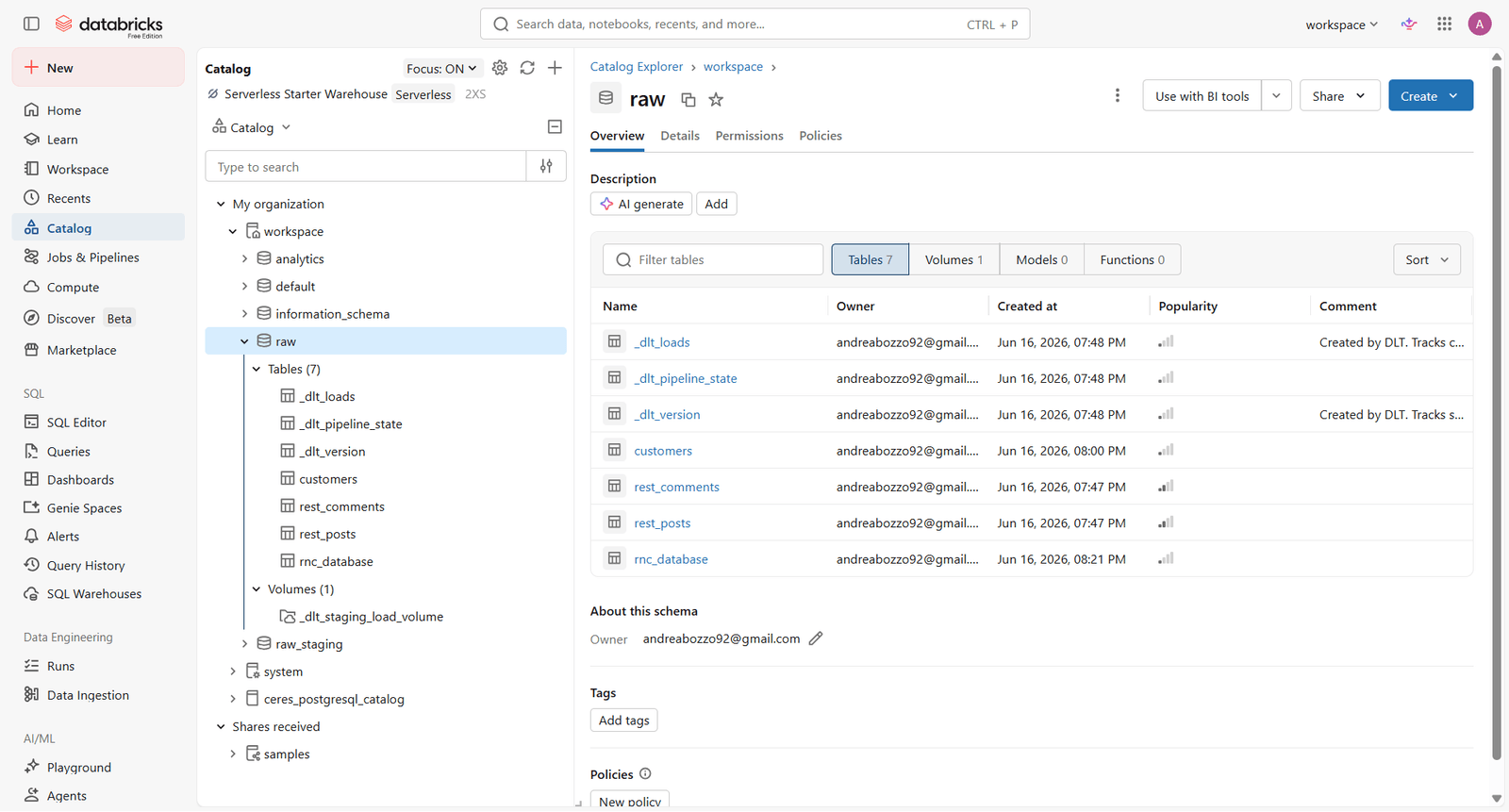Collapse all catalog tree nodes icon

(x=555, y=126)
